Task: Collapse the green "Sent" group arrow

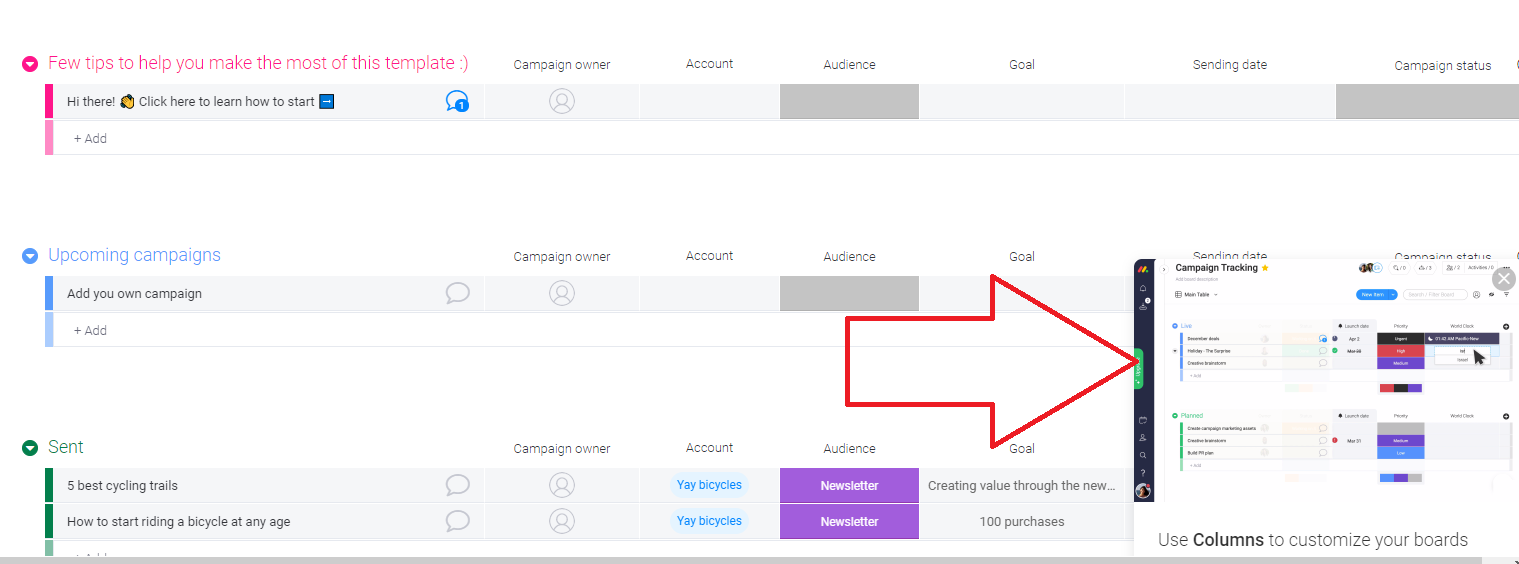Action: click(30, 448)
